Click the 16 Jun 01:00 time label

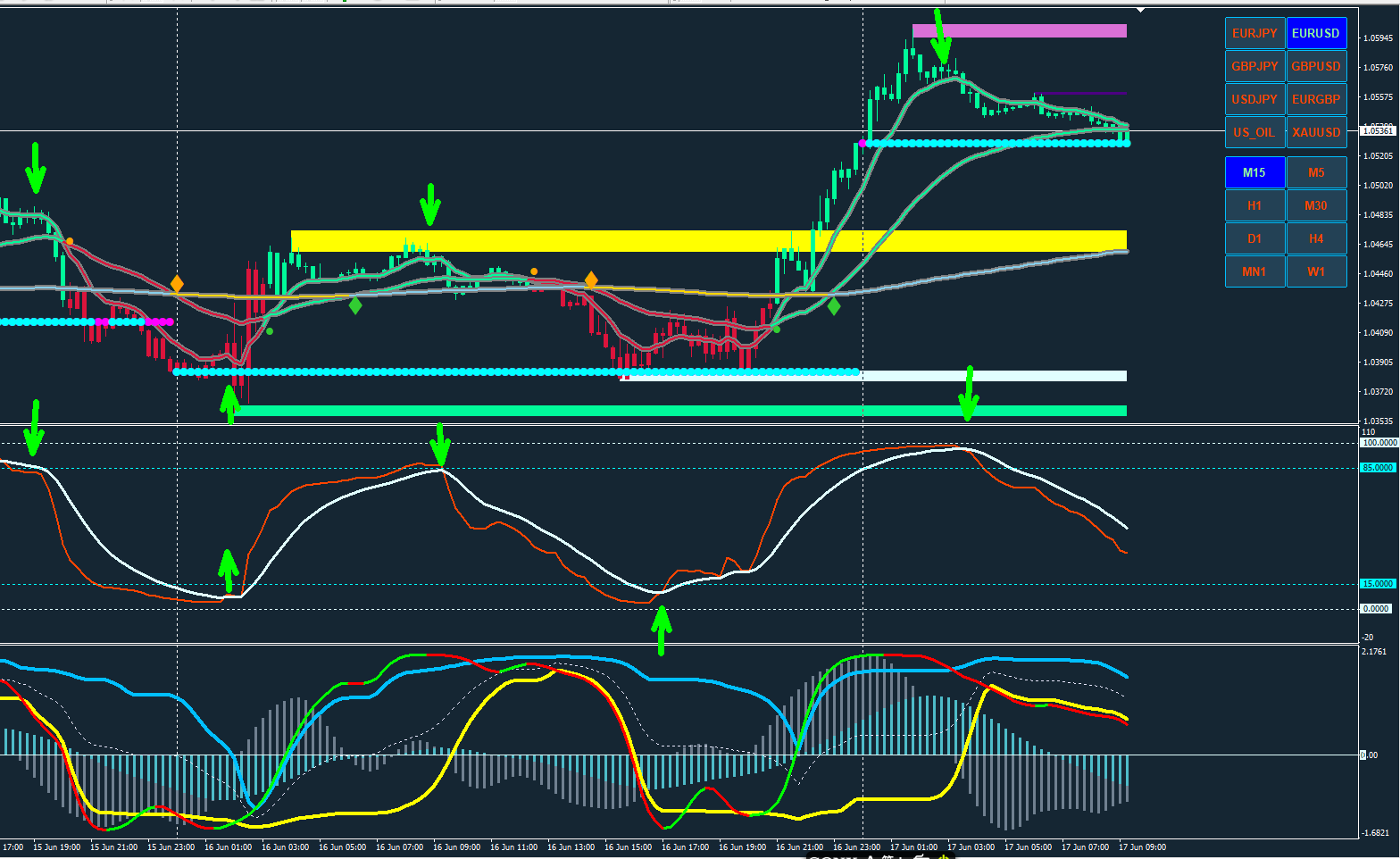(228, 847)
